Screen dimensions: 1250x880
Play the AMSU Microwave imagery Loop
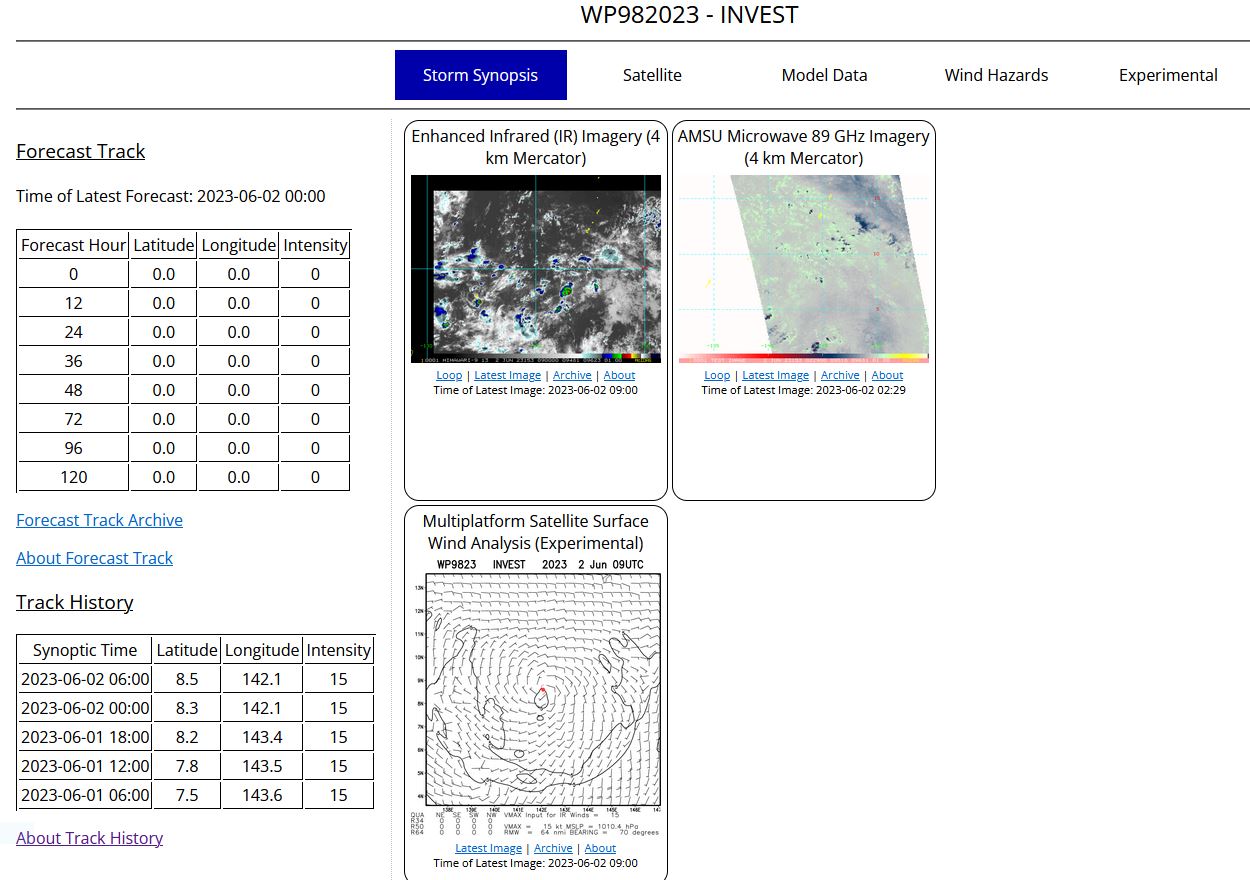(x=717, y=376)
